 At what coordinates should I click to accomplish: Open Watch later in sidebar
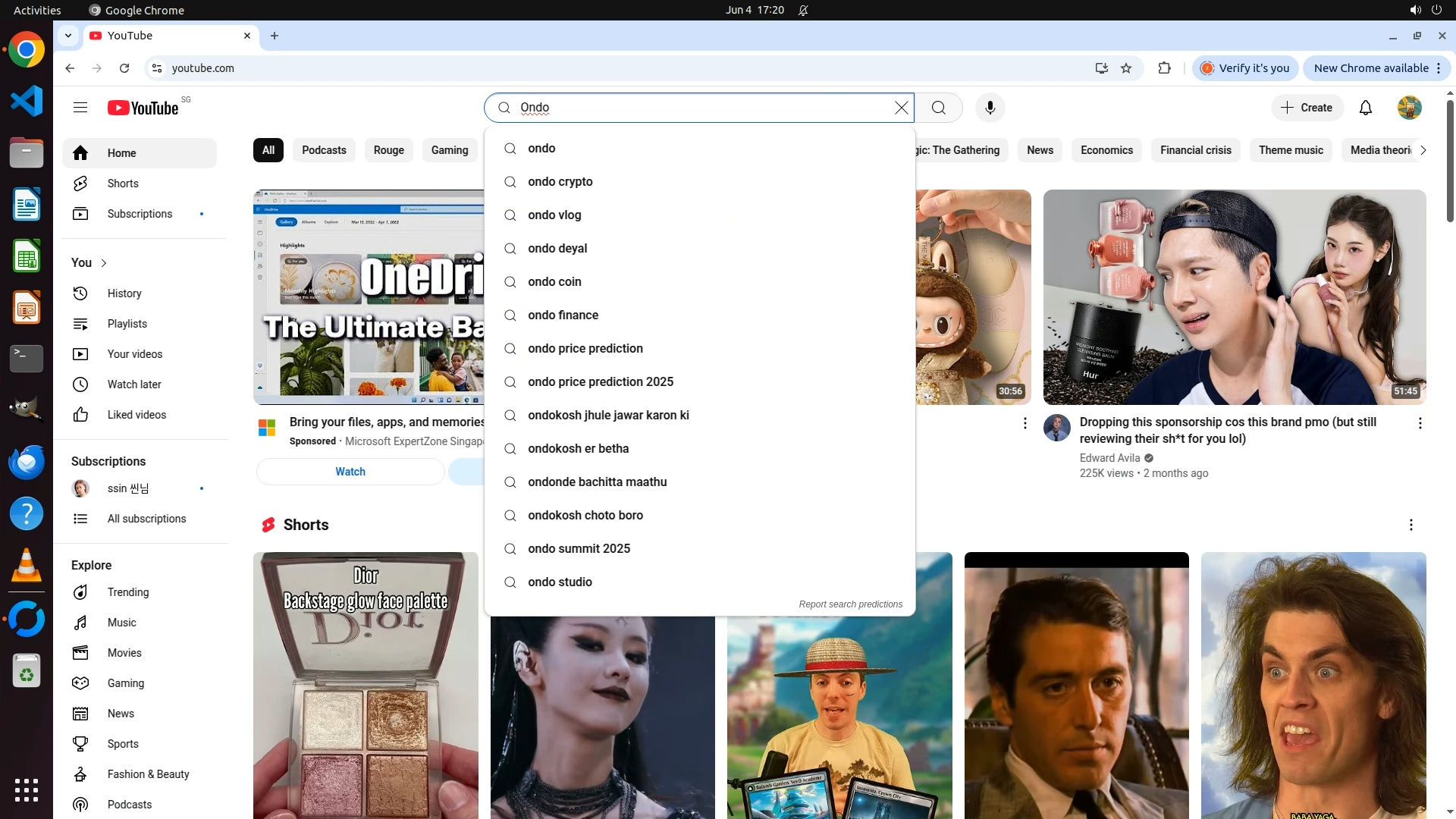pyautogui.click(x=133, y=384)
